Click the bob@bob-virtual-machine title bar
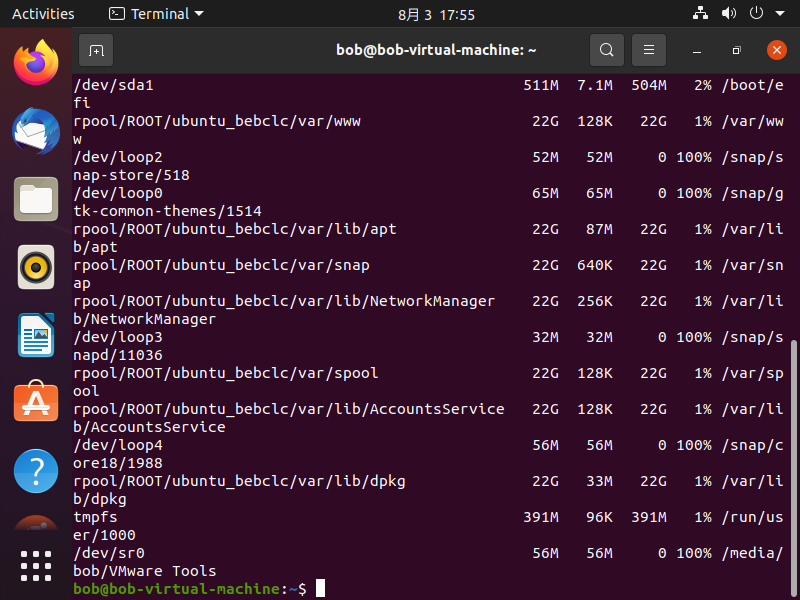800x600 pixels. [x=437, y=49]
